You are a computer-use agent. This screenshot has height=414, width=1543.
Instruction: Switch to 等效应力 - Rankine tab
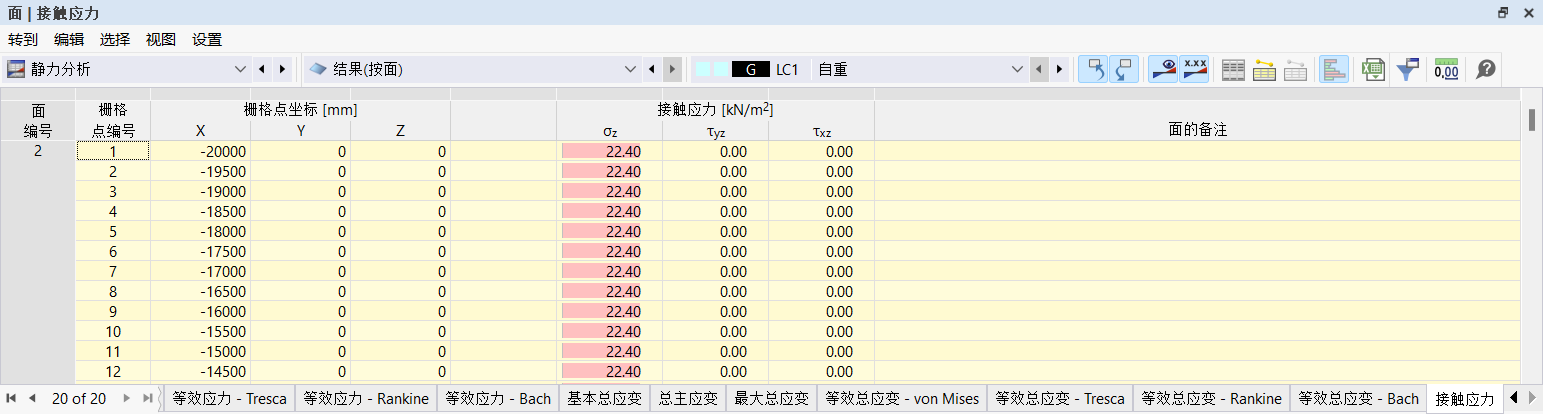(x=365, y=398)
